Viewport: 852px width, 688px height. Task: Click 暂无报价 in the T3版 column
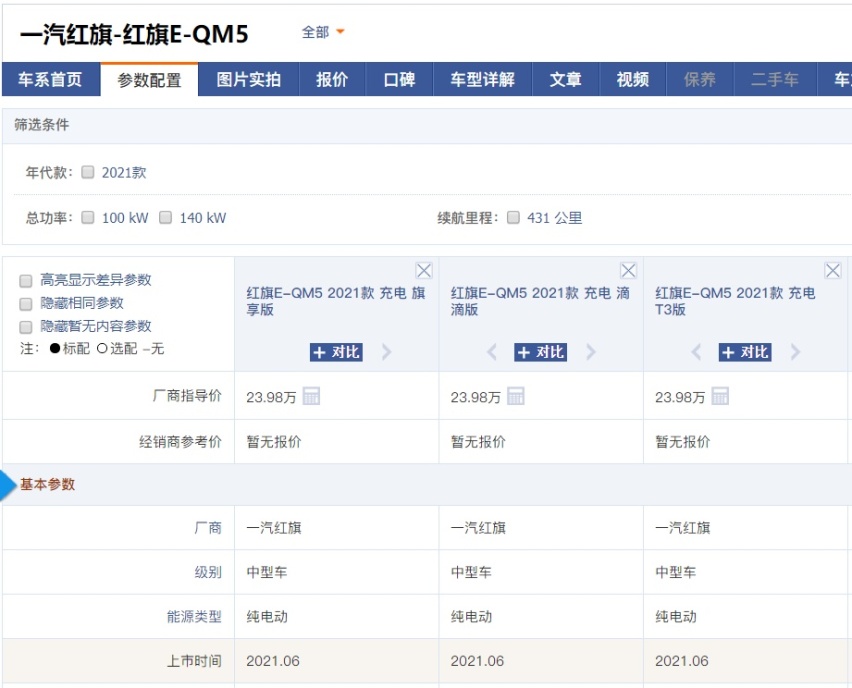click(682, 442)
